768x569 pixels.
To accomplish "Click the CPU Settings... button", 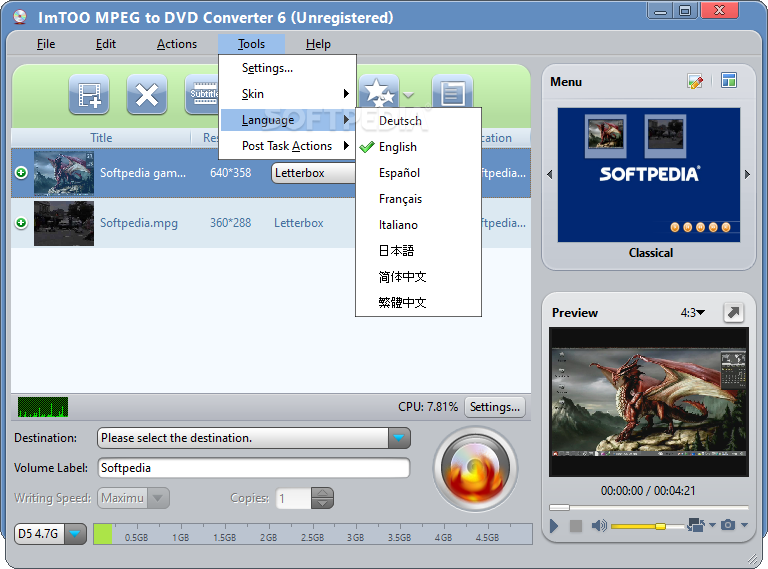I will click(x=495, y=407).
